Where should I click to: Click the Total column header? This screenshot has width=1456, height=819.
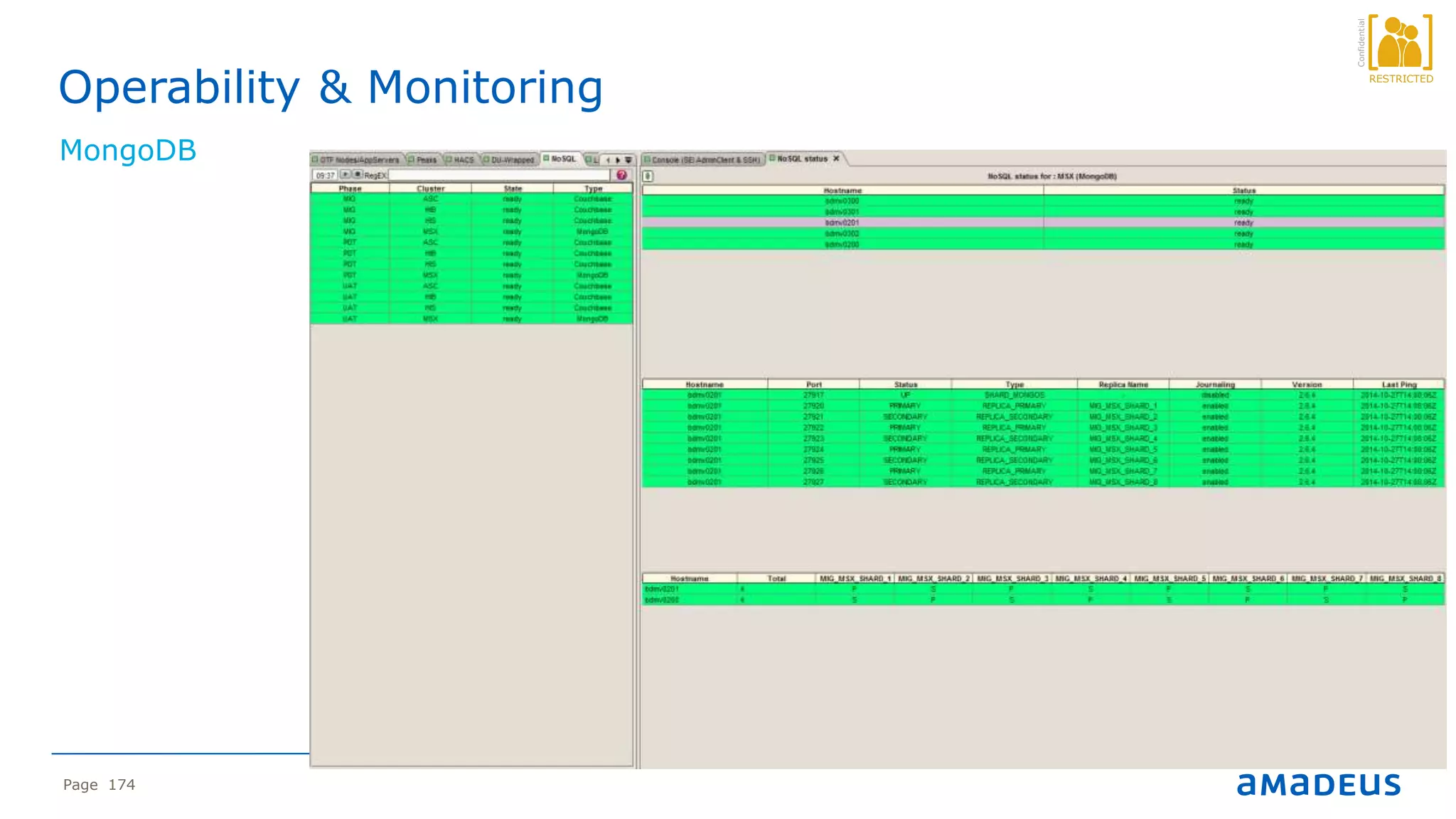click(776, 578)
